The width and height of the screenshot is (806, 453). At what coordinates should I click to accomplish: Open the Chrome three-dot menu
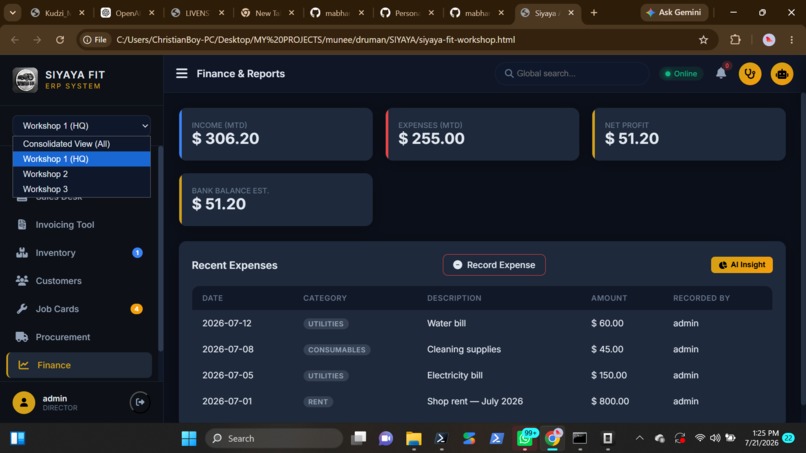(792, 40)
